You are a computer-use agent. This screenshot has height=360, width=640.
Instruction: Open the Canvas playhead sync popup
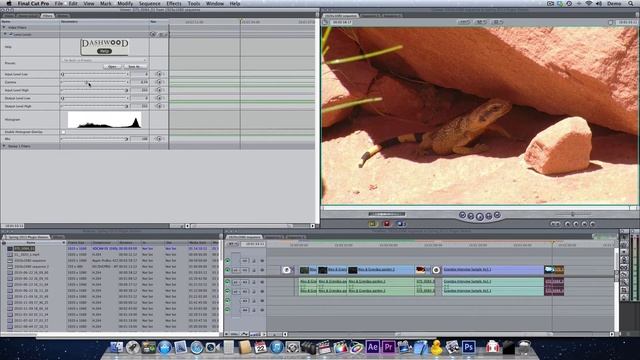[481, 22]
